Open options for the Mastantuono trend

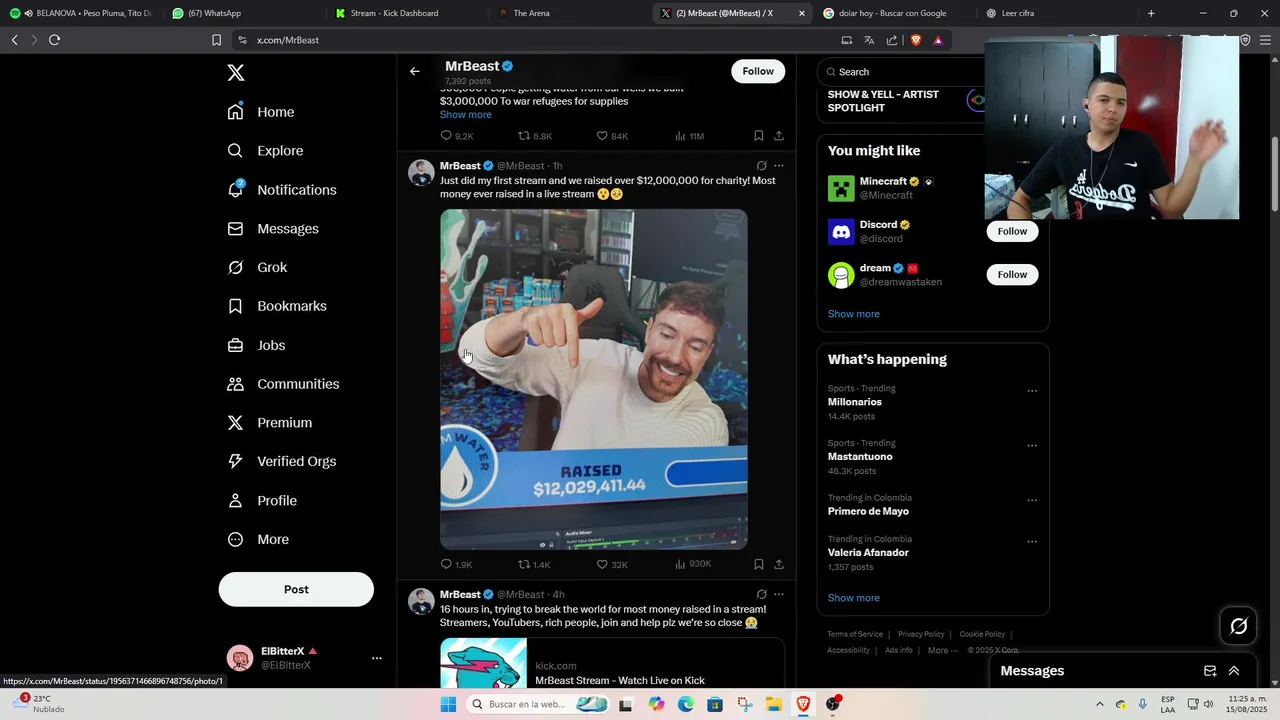1032,446
